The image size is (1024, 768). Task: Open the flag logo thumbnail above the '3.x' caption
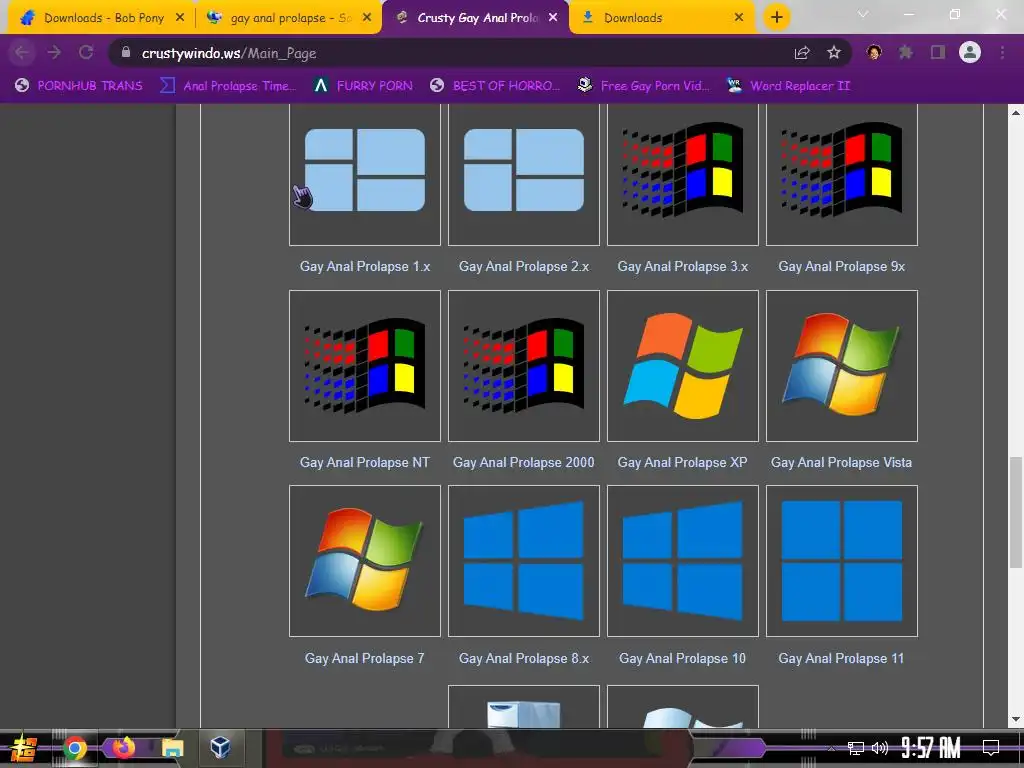pos(682,171)
